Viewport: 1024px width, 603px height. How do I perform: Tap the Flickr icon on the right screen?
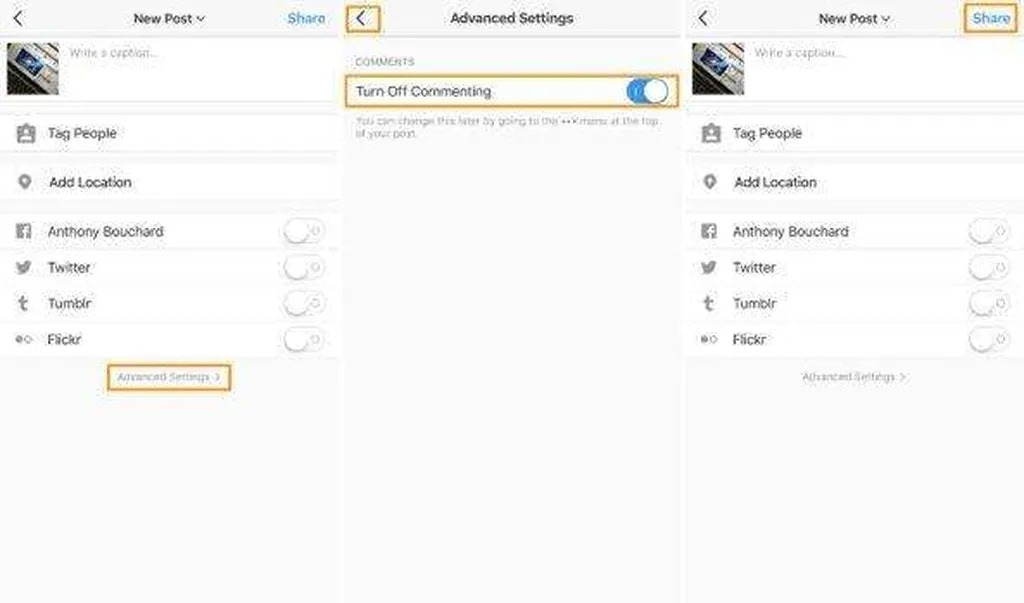(709, 340)
